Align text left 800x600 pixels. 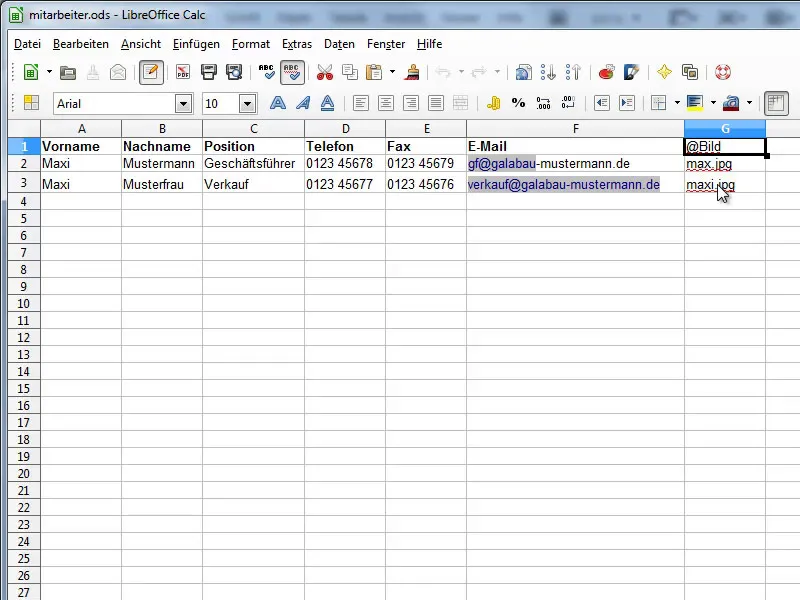(361, 104)
